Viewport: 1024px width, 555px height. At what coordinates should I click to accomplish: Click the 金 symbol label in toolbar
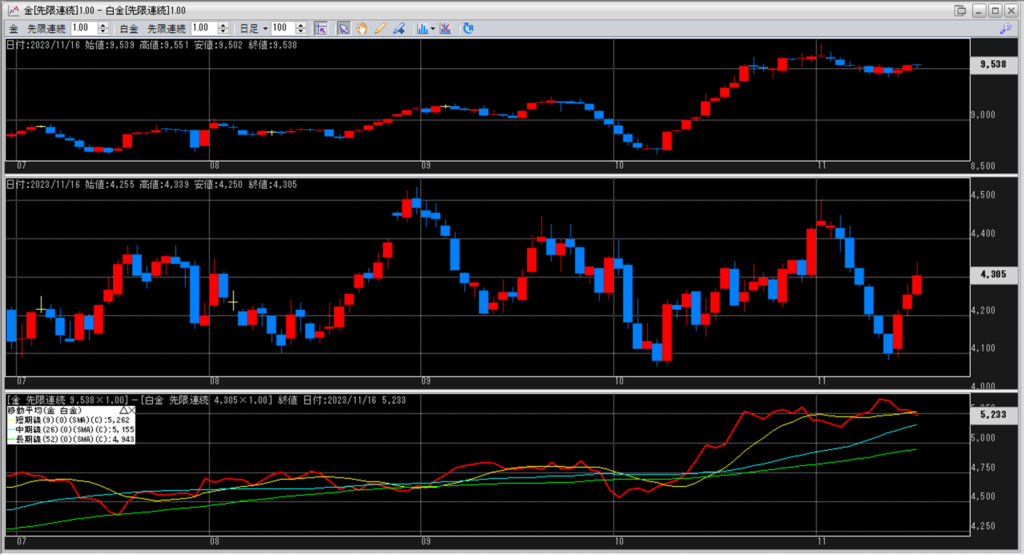click(x=14, y=28)
